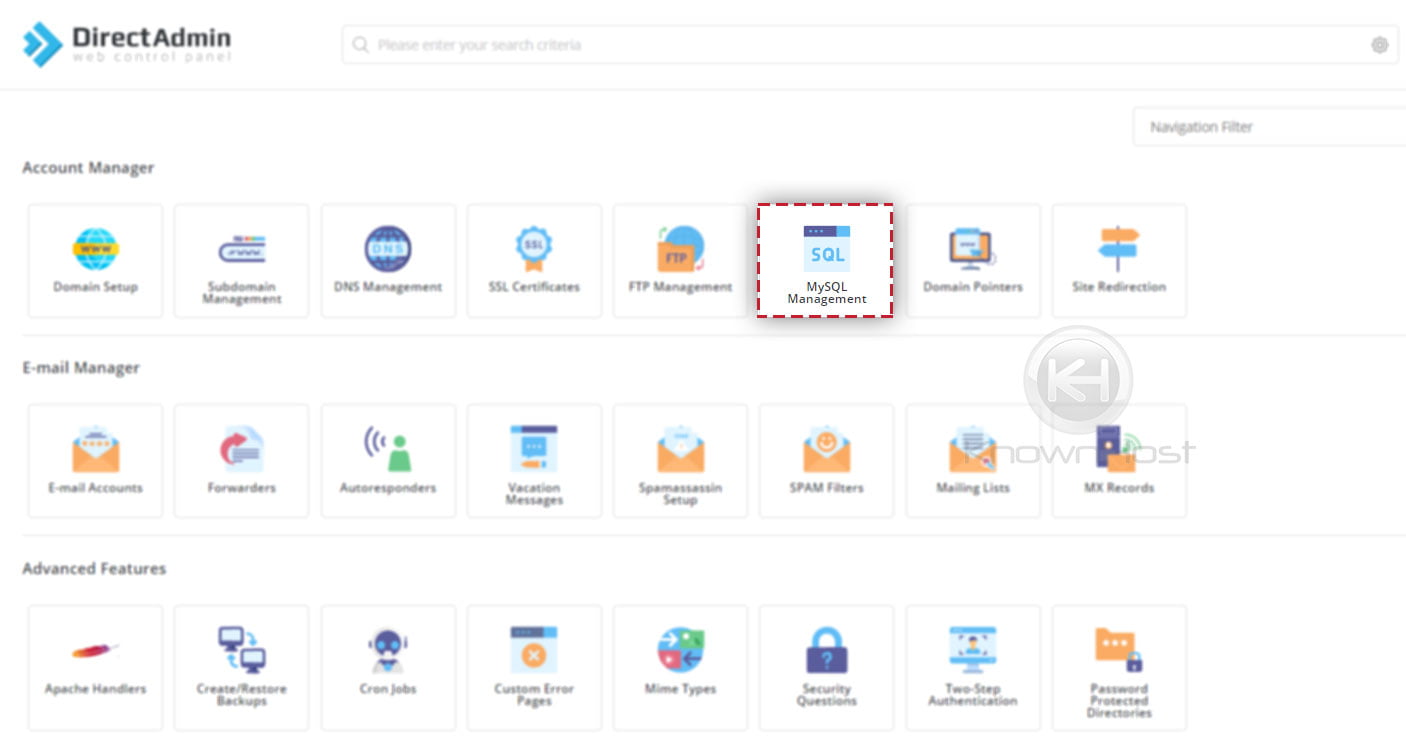Open DNS Management
This screenshot has height=741, width=1406.
(x=388, y=260)
